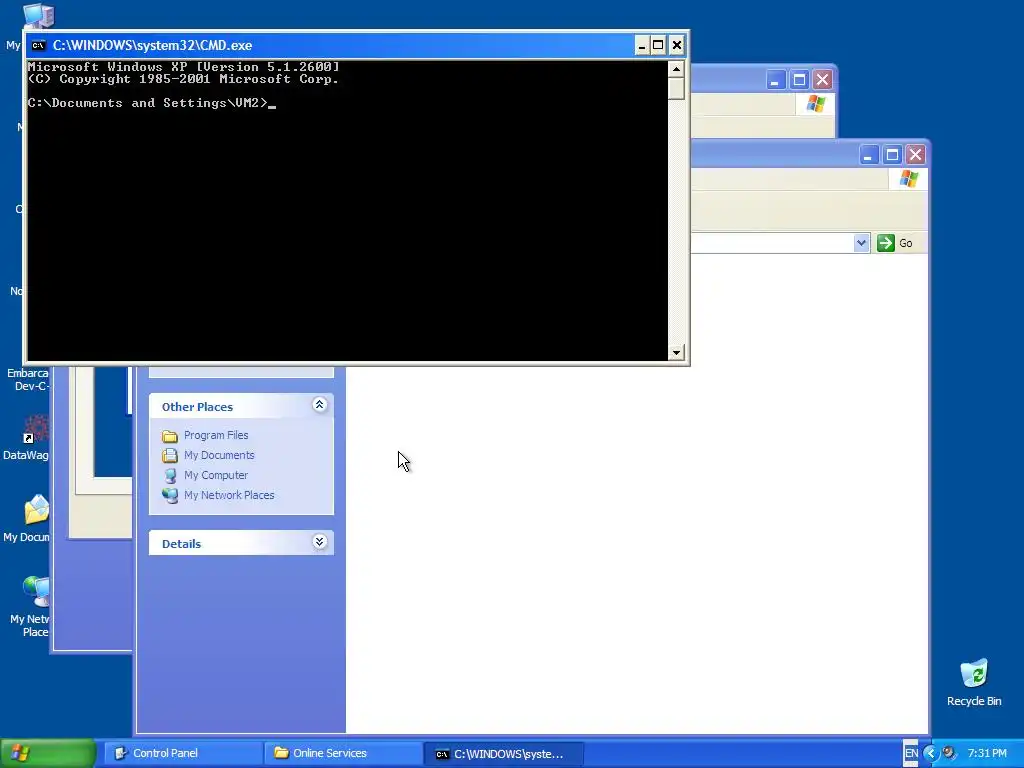This screenshot has height=768, width=1024.
Task: Close the Control Panel window behind
Action: tap(822, 80)
